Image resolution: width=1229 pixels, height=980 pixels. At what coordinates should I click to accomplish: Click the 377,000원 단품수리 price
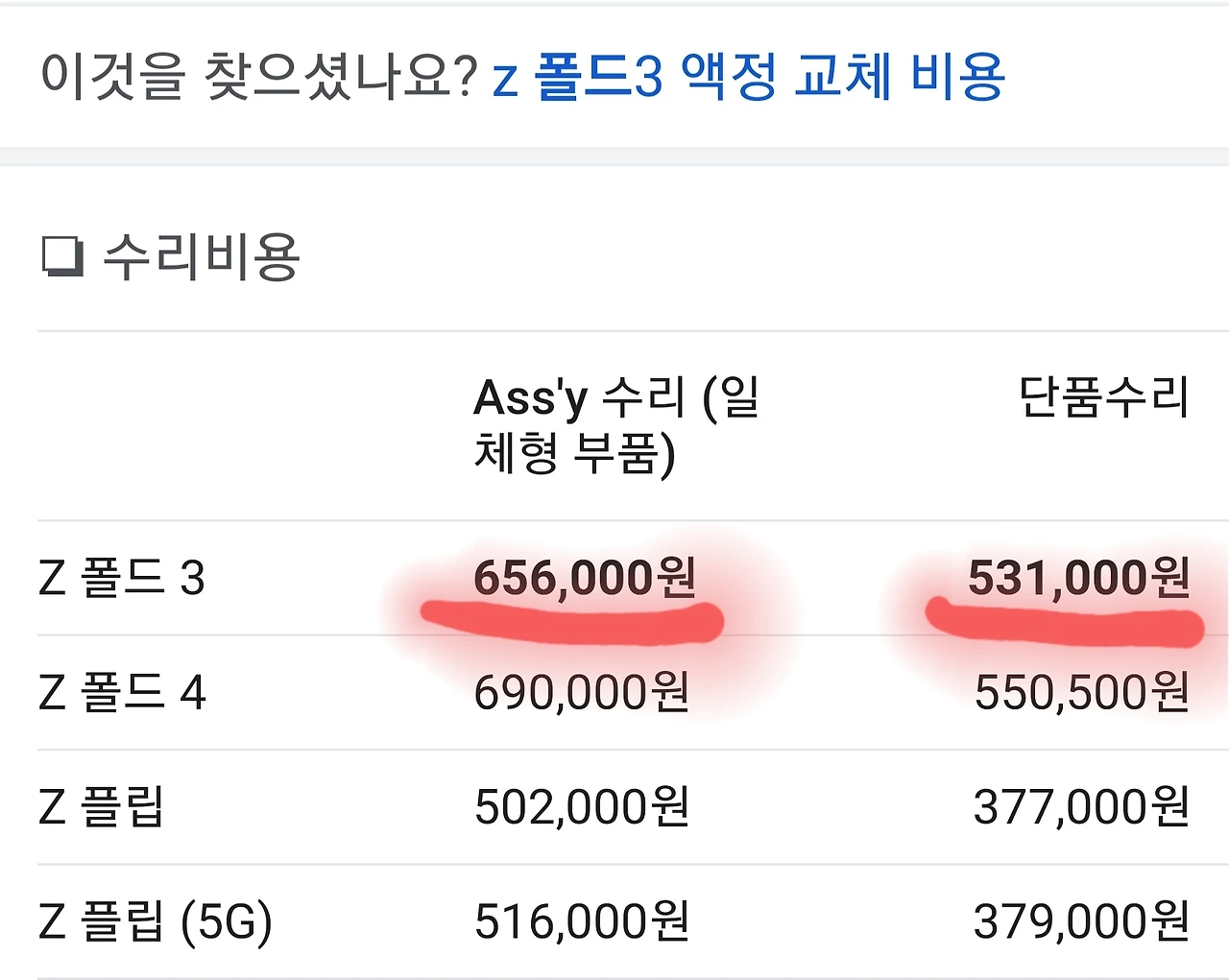point(1082,806)
